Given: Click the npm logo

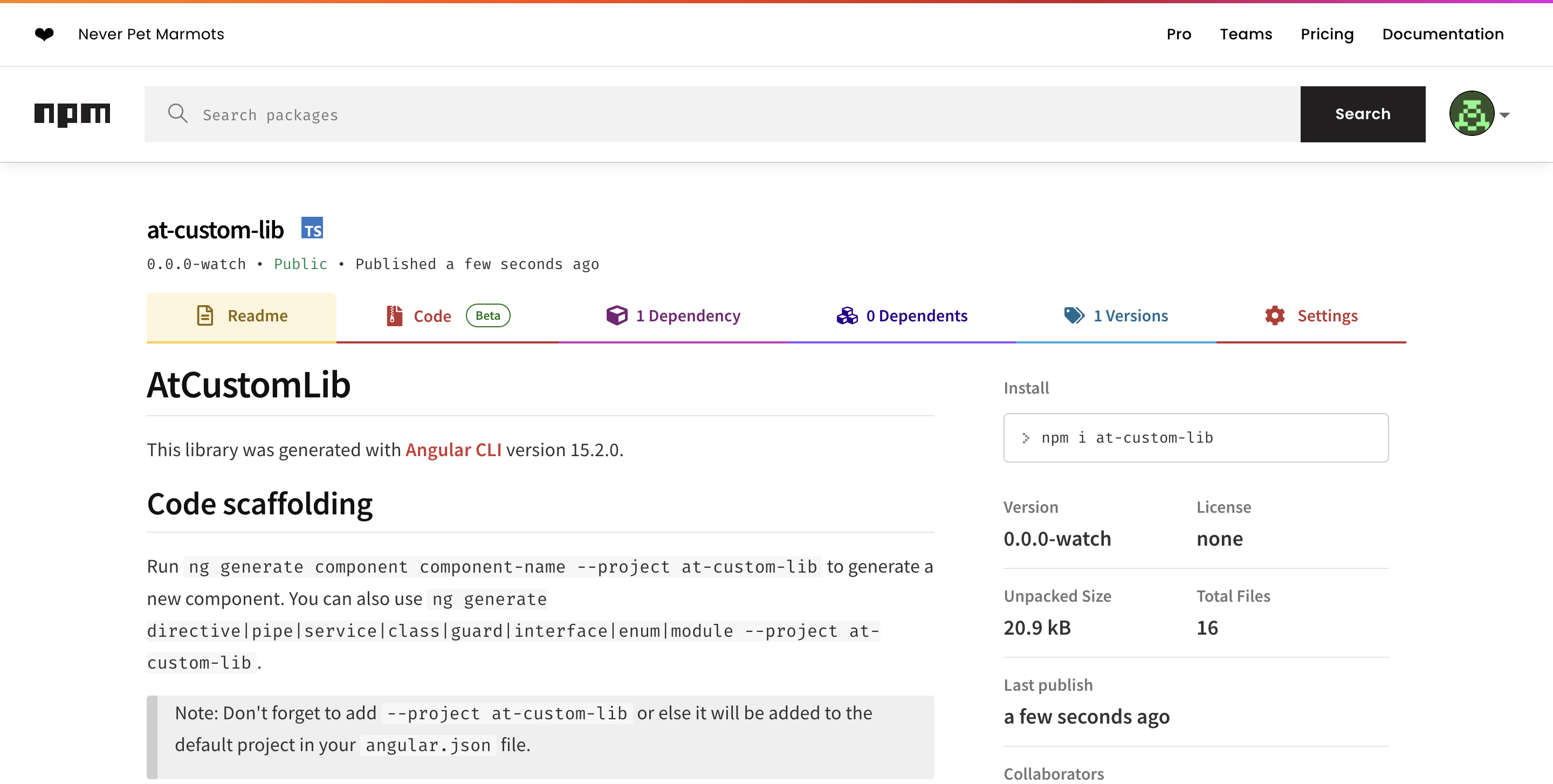Looking at the screenshot, I should 72,114.
